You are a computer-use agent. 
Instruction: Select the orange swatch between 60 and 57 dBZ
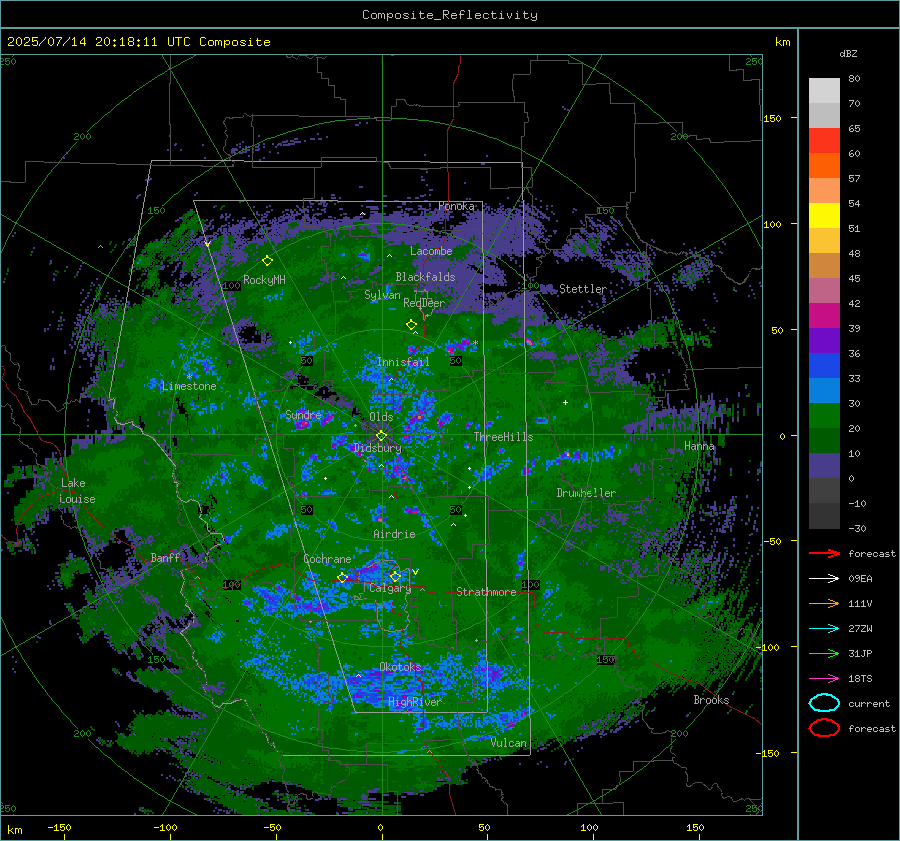click(824, 166)
